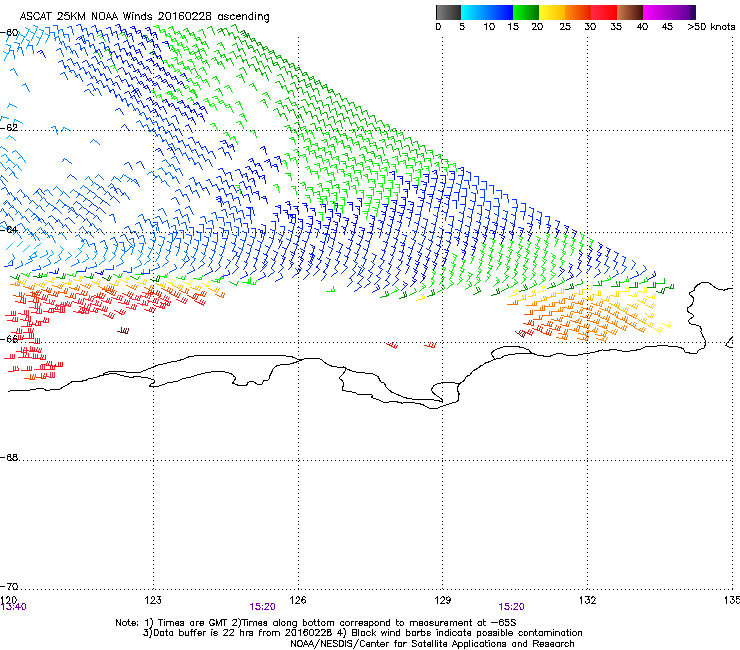Click the 'NOAA/NESDIS/Center for Satellite Applications and Research' credit

coord(432,644)
